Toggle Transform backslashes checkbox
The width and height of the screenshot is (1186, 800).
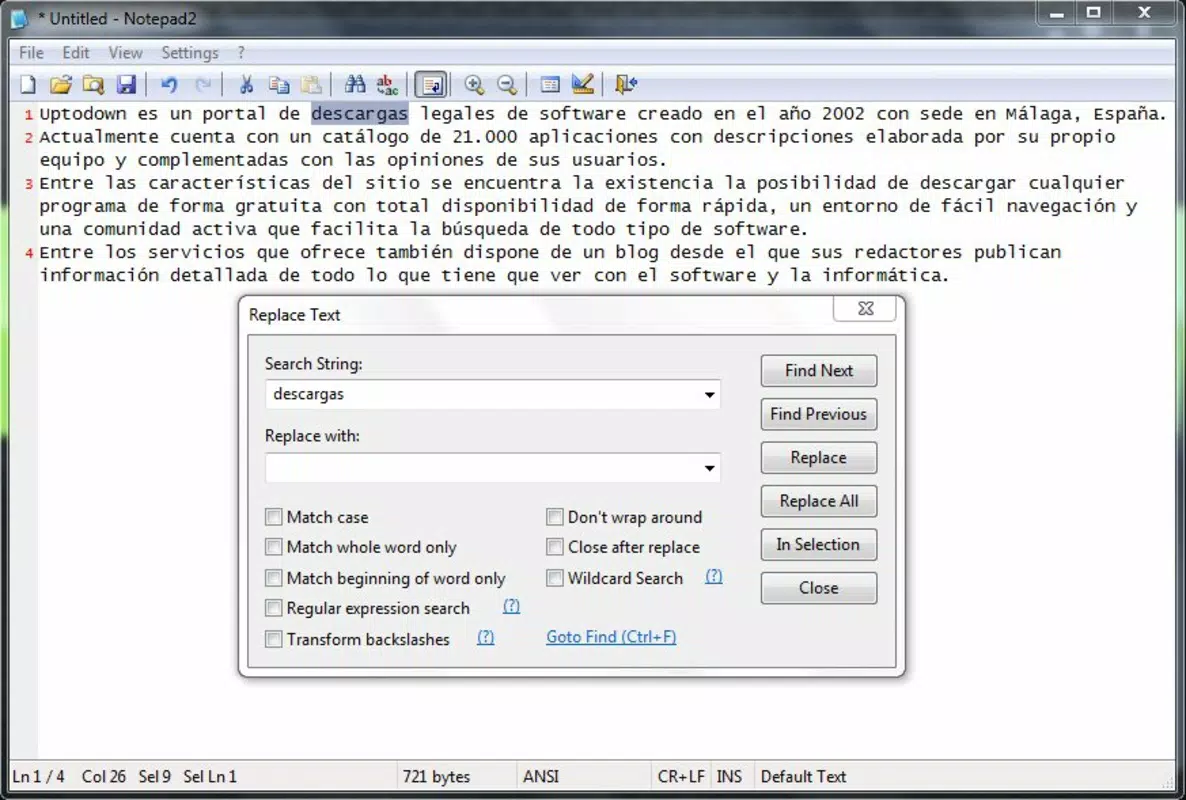click(273, 639)
